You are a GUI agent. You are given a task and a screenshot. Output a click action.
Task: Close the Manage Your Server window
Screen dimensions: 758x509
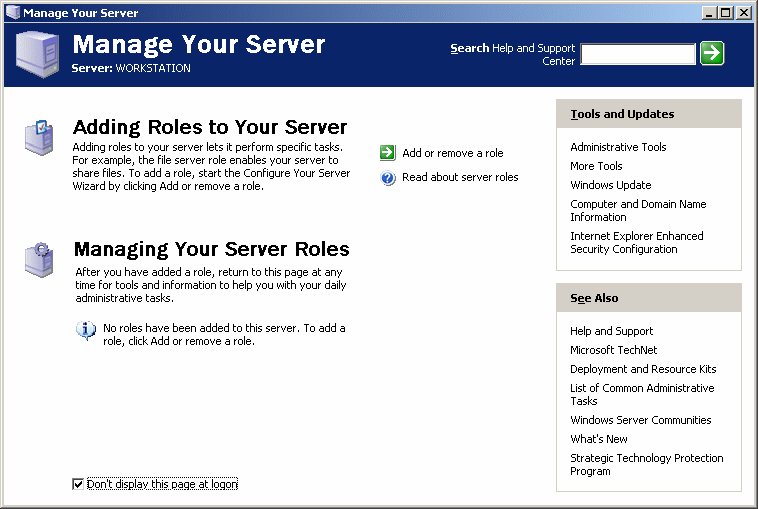click(743, 13)
